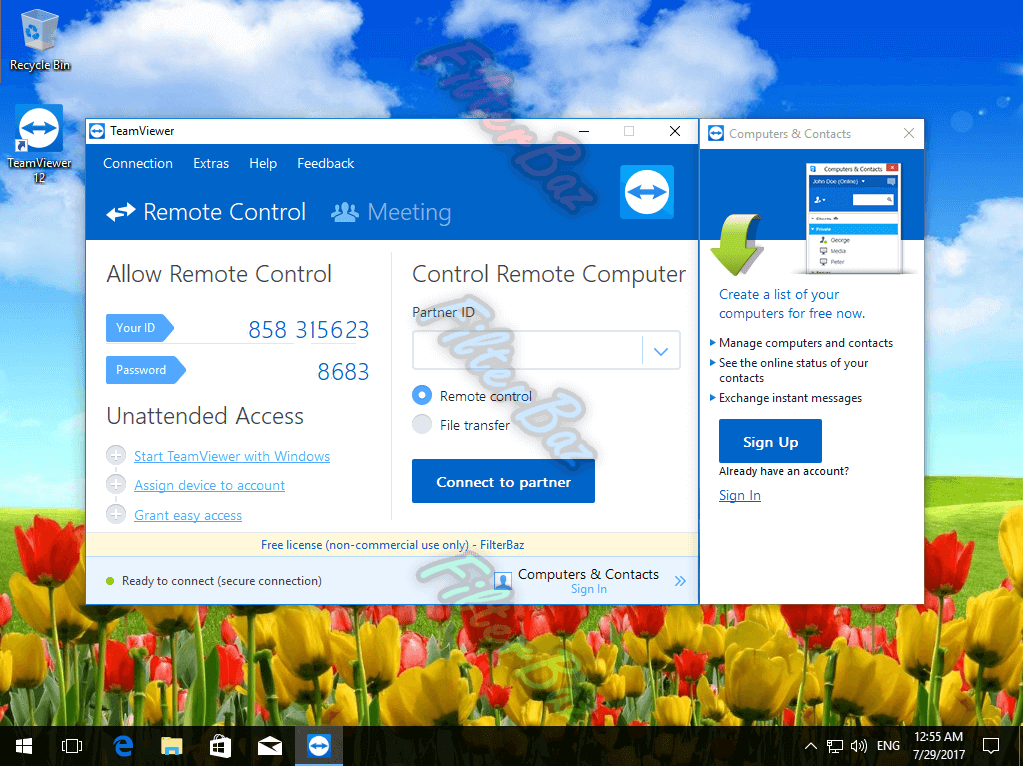Click the plus icon beside Grant easy access
The height and width of the screenshot is (766, 1023).
pos(116,515)
